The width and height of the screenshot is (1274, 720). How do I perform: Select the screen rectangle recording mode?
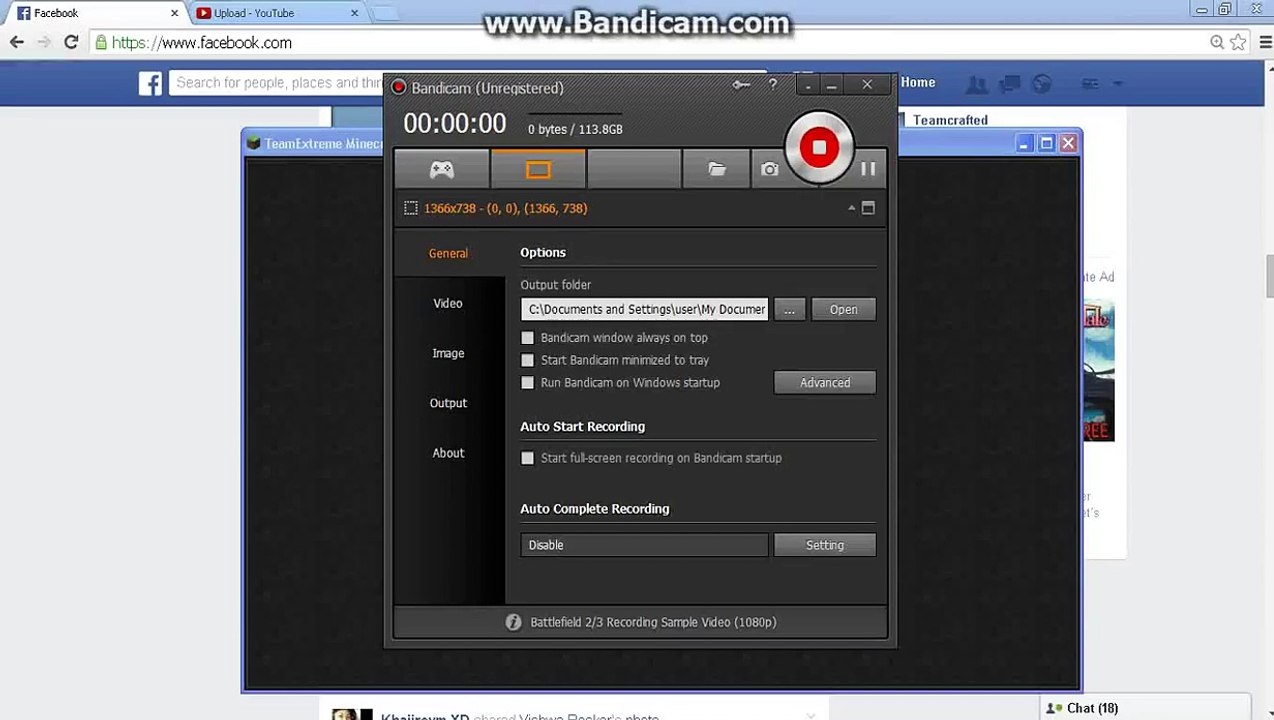pyautogui.click(x=538, y=170)
